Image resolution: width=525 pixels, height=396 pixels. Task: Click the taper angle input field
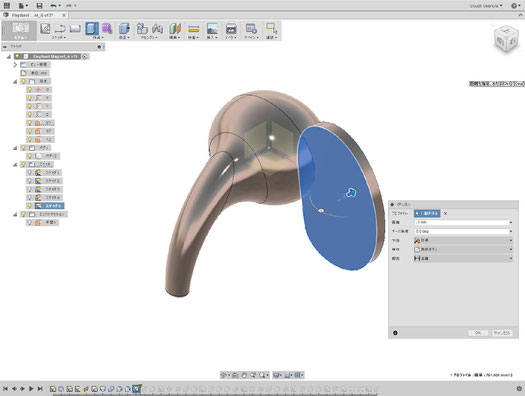pos(463,231)
